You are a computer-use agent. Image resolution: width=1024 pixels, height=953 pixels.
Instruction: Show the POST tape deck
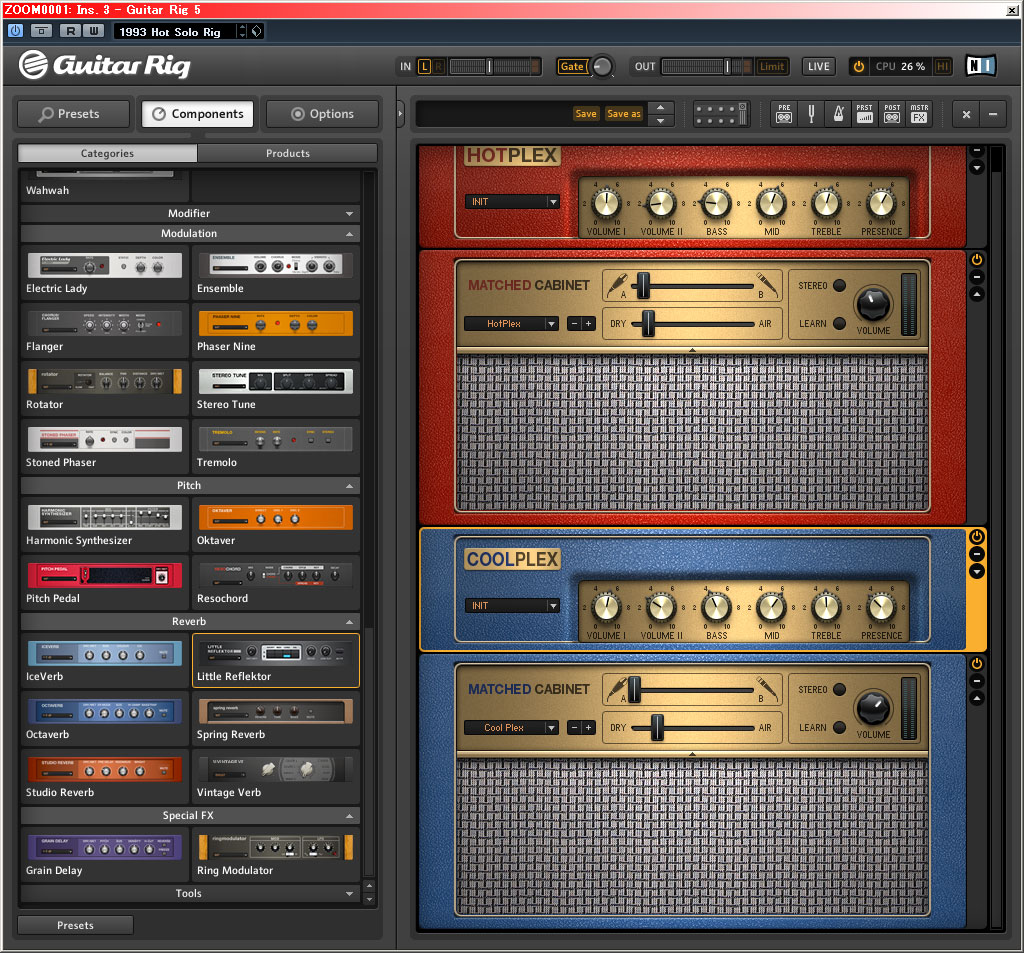892,114
